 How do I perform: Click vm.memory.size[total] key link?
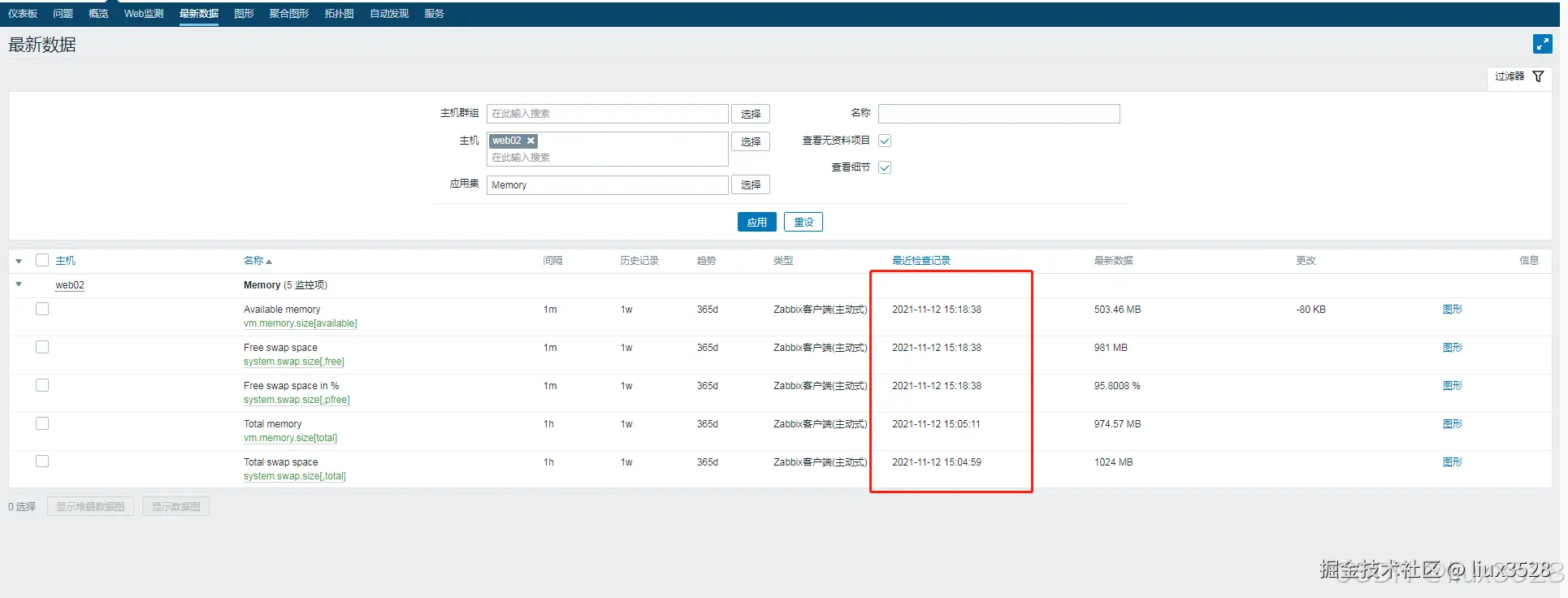pyautogui.click(x=291, y=438)
